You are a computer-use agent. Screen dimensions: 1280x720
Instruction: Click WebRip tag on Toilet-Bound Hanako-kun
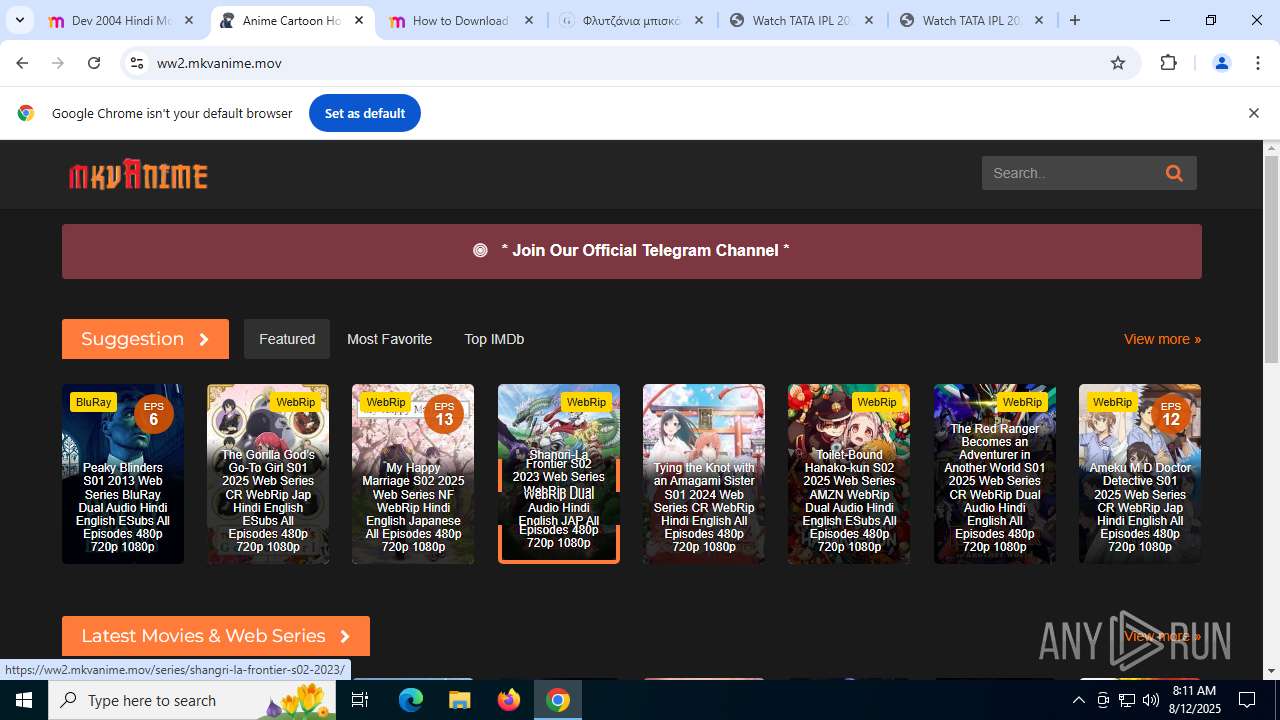click(877, 402)
